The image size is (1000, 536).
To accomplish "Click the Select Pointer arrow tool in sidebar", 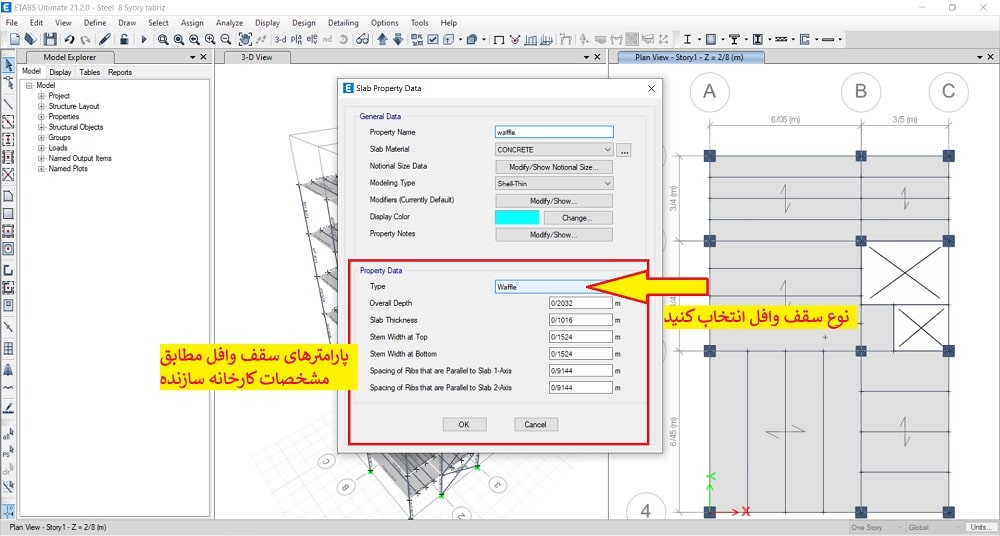I will coord(8,65).
